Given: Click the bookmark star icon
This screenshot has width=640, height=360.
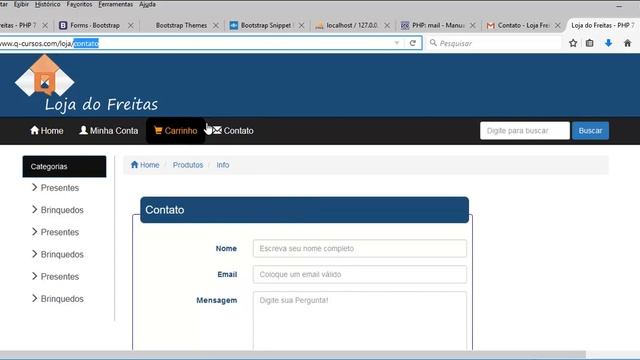Looking at the screenshot, I should [573, 43].
